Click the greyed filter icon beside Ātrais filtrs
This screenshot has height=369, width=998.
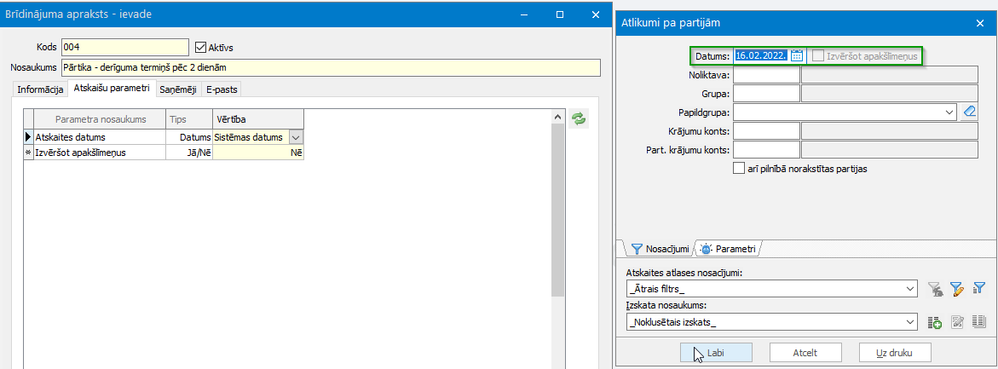935,289
